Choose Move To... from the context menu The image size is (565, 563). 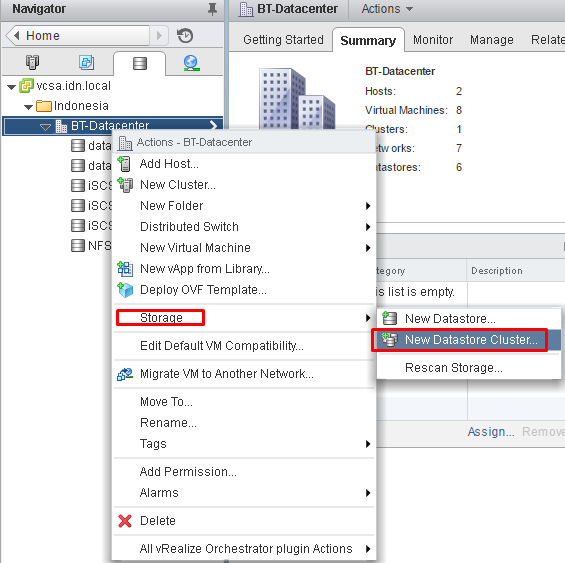(244, 402)
